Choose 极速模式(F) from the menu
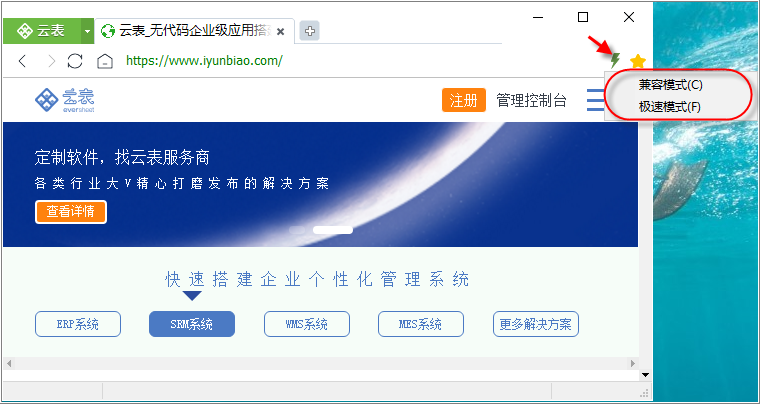The width and height of the screenshot is (760, 404). click(x=669, y=107)
